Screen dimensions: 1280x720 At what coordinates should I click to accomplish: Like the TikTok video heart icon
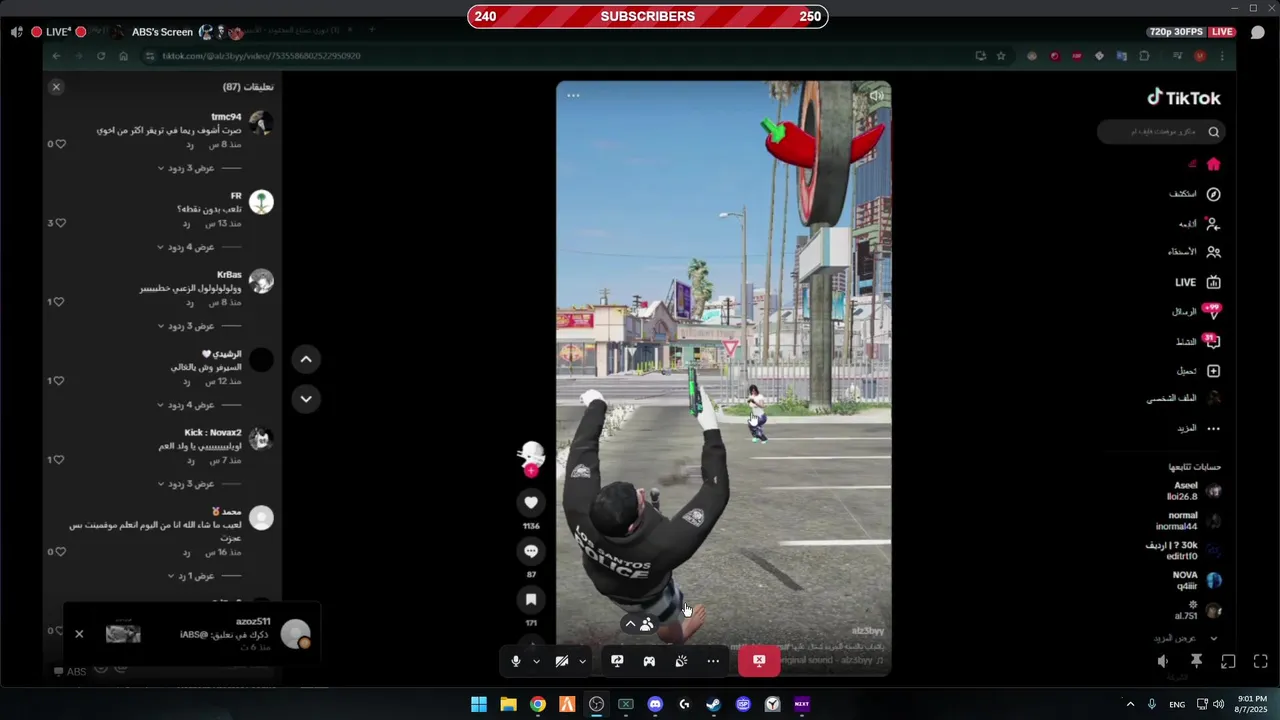point(531,502)
